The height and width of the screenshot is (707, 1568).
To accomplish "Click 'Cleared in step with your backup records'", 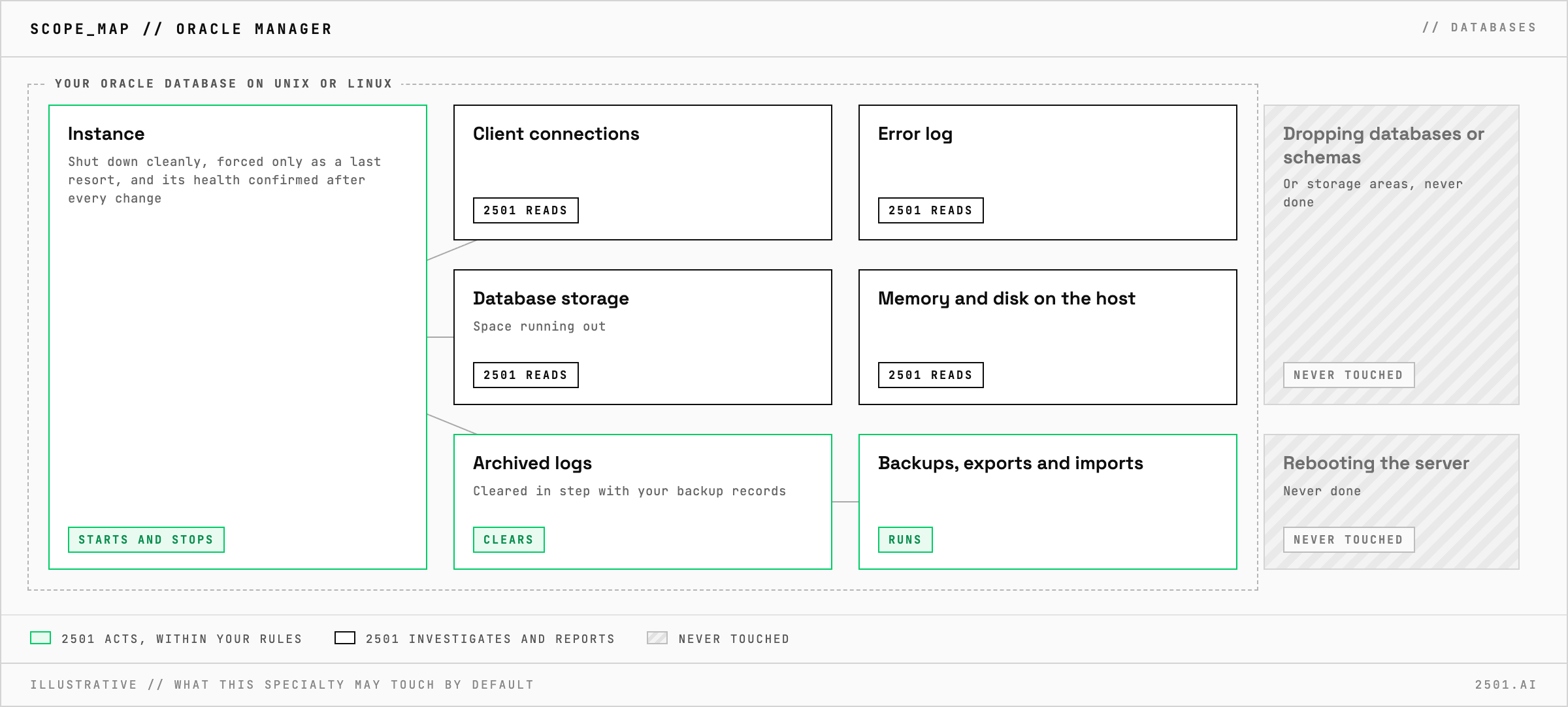I will tap(630, 491).
